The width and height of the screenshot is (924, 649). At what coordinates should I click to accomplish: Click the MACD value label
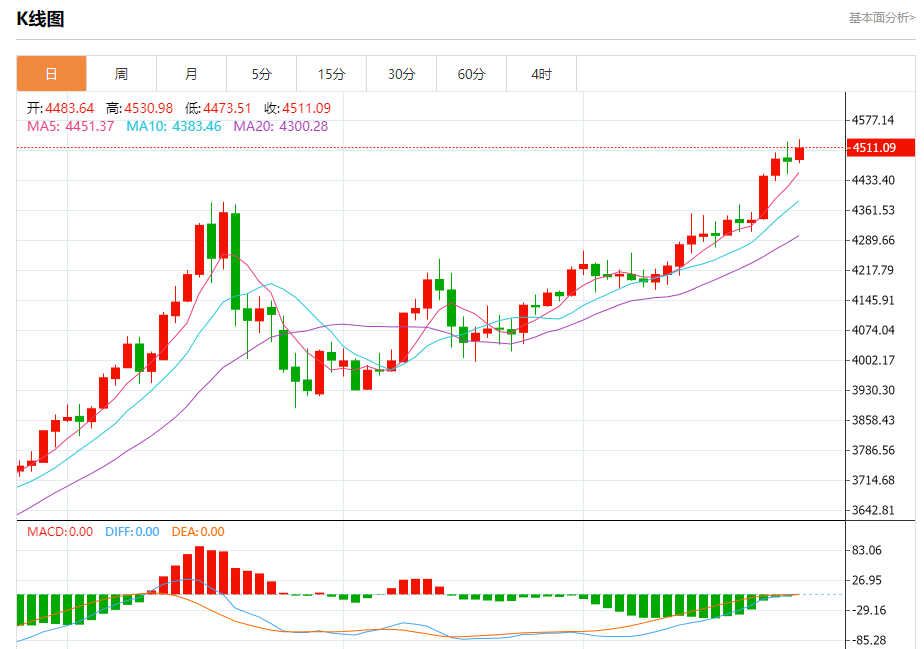(59, 532)
